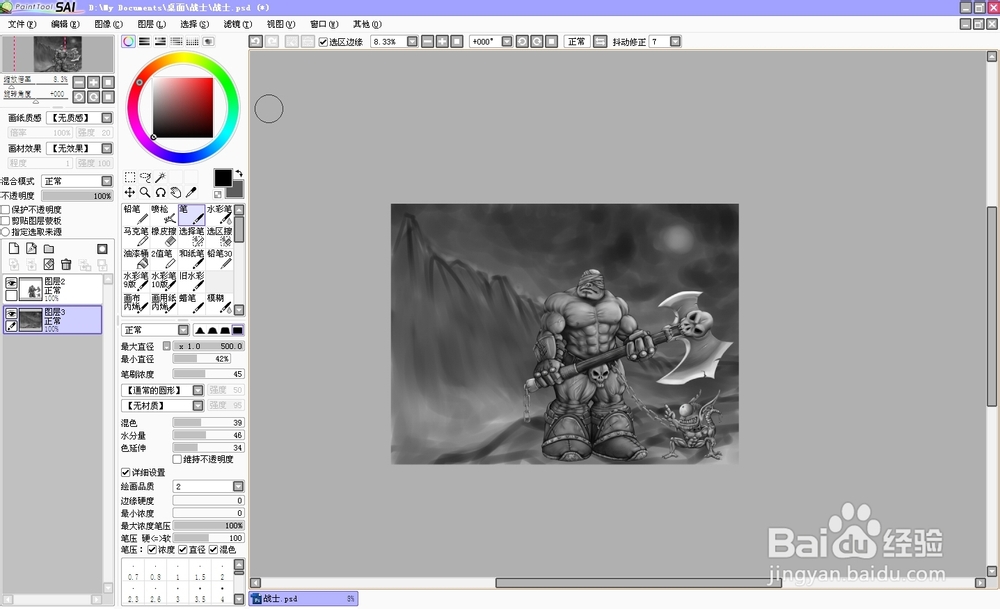Open the 滤镜 menu
The width and height of the screenshot is (1000, 609).
point(237,24)
